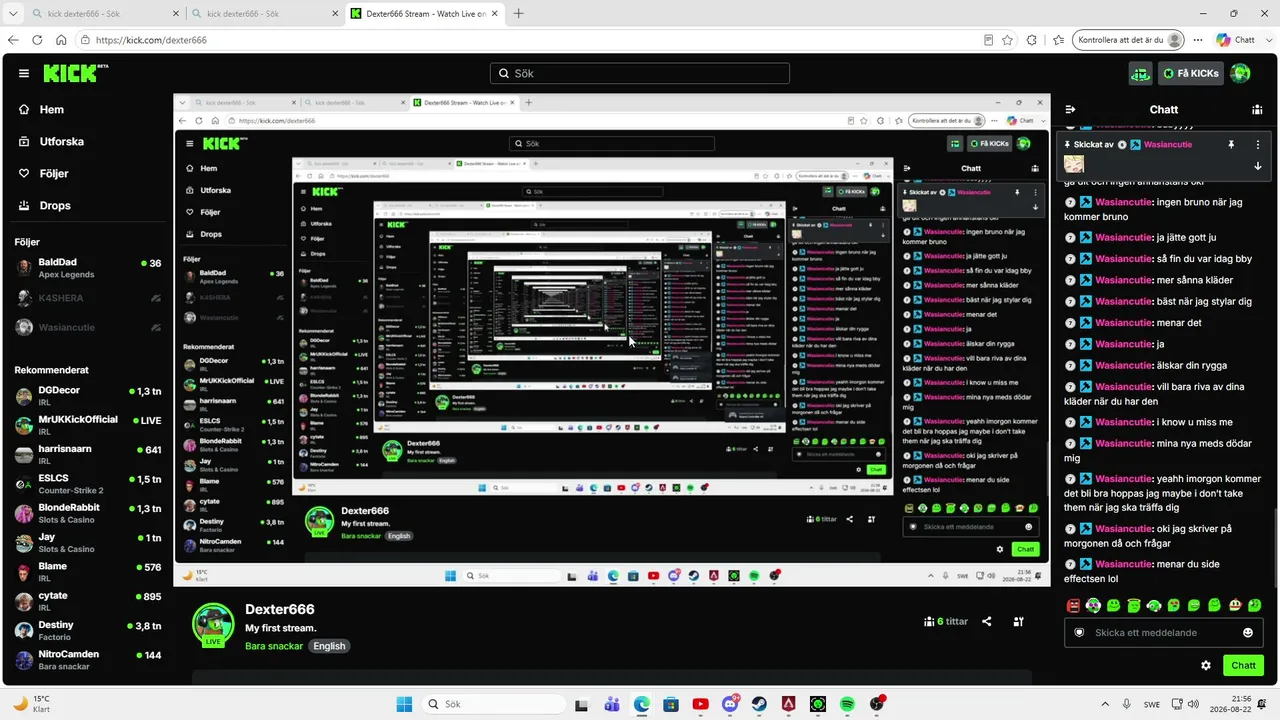
Task: Open MrUKKickOfficial recommended channel
Action: click(89, 425)
